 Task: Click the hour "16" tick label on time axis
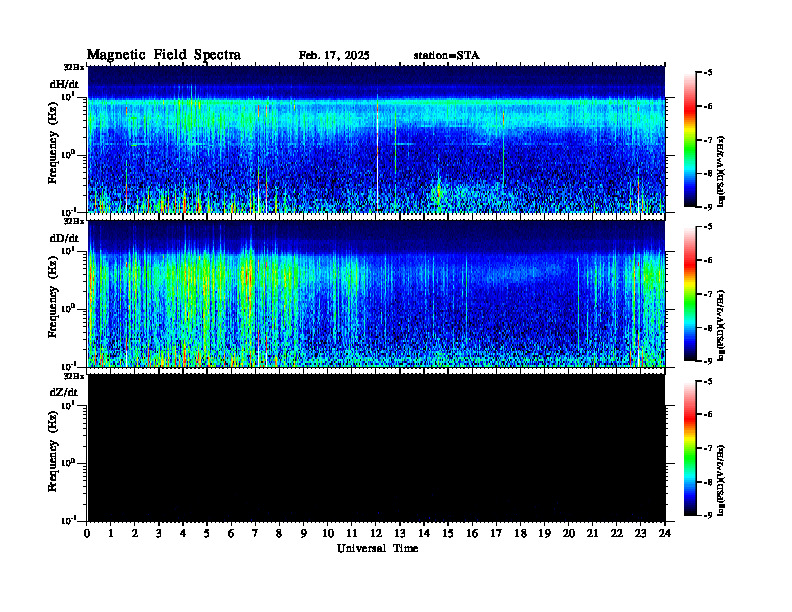[472, 533]
